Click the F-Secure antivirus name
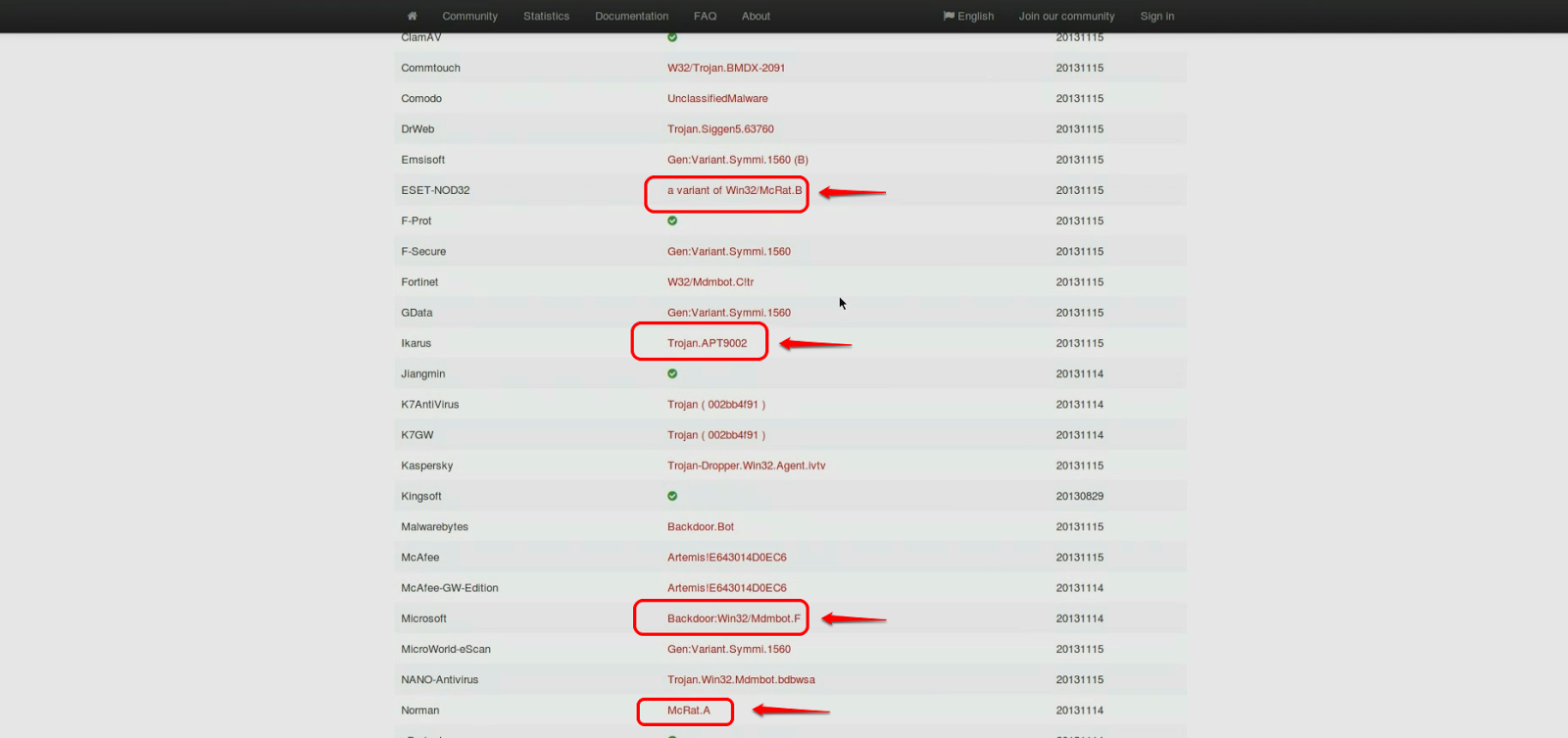Viewport: 1568px width, 738px height. coord(423,251)
